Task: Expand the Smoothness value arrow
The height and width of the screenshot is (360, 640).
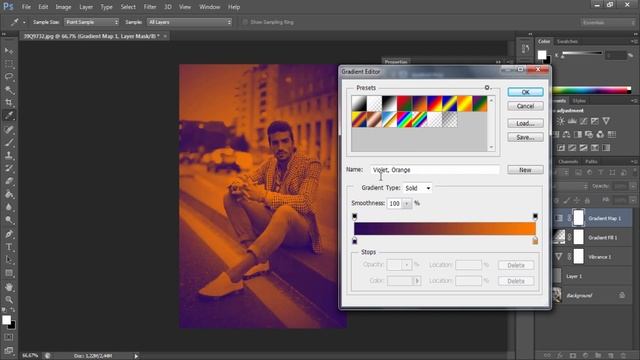Action: coord(407,203)
